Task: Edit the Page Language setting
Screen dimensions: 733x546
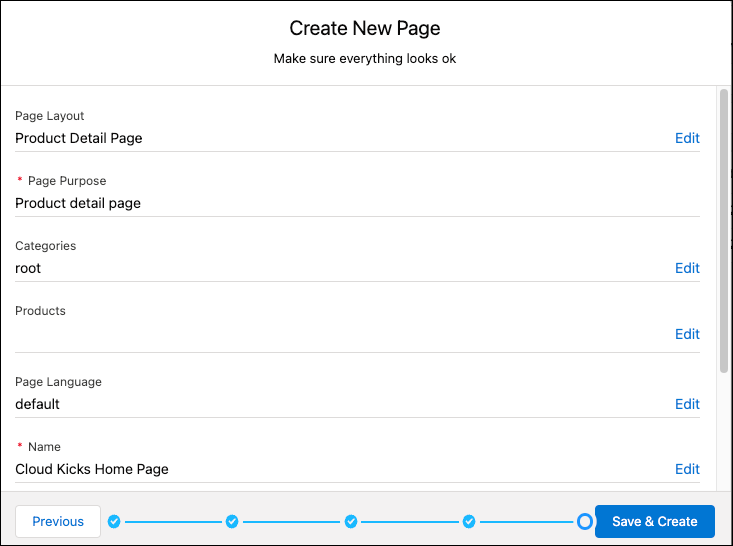Action: click(x=687, y=404)
